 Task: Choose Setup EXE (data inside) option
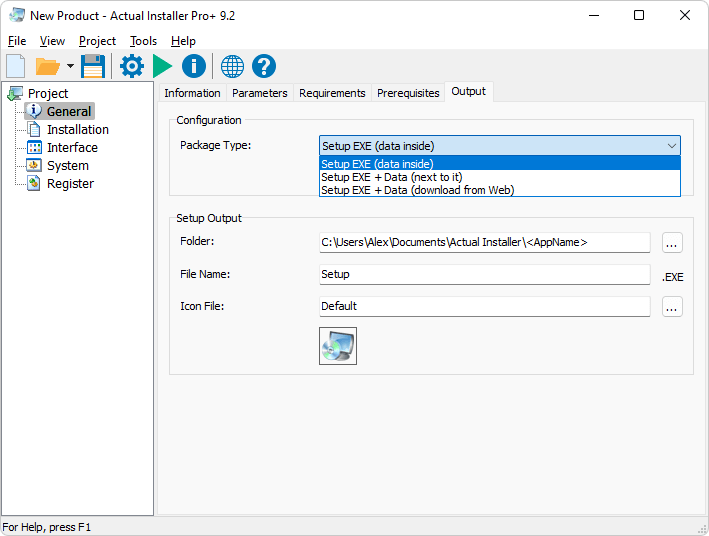coord(500,164)
